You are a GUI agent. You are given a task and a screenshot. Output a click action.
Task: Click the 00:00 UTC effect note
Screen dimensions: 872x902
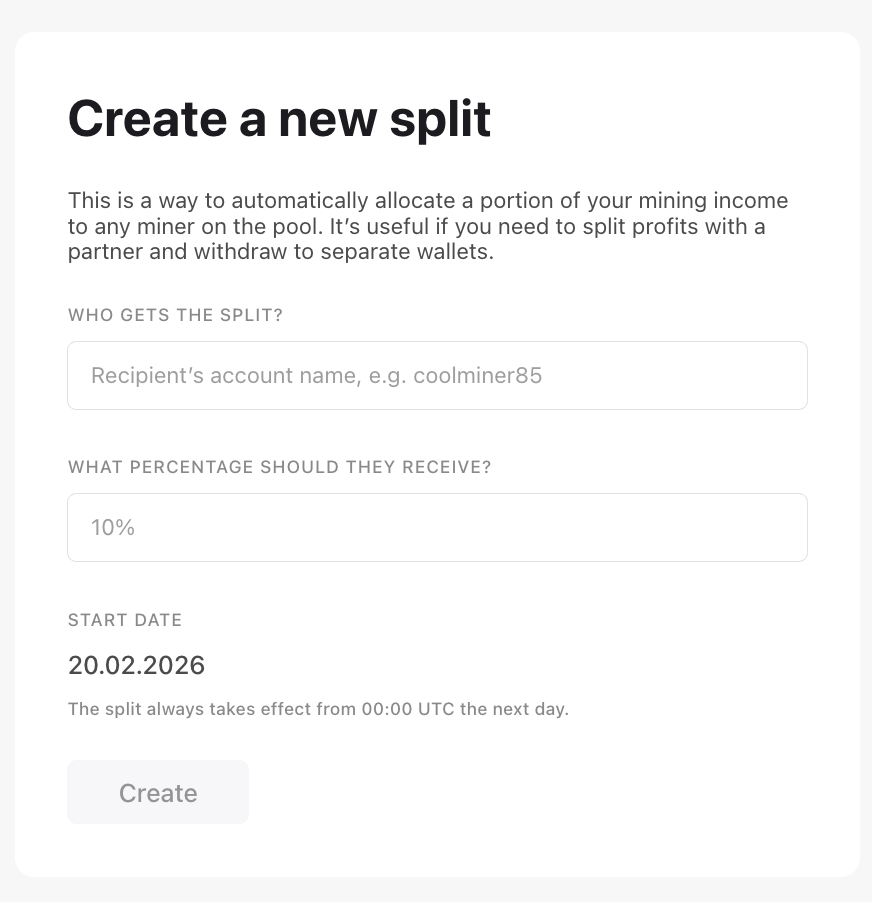coord(318,710)
